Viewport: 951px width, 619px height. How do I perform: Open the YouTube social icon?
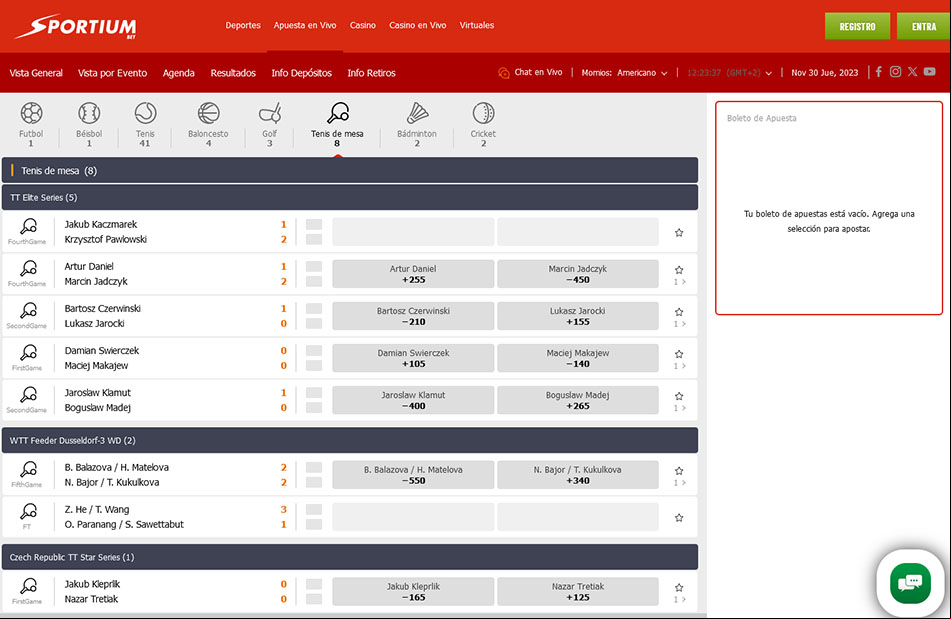(x=929, y=72)
